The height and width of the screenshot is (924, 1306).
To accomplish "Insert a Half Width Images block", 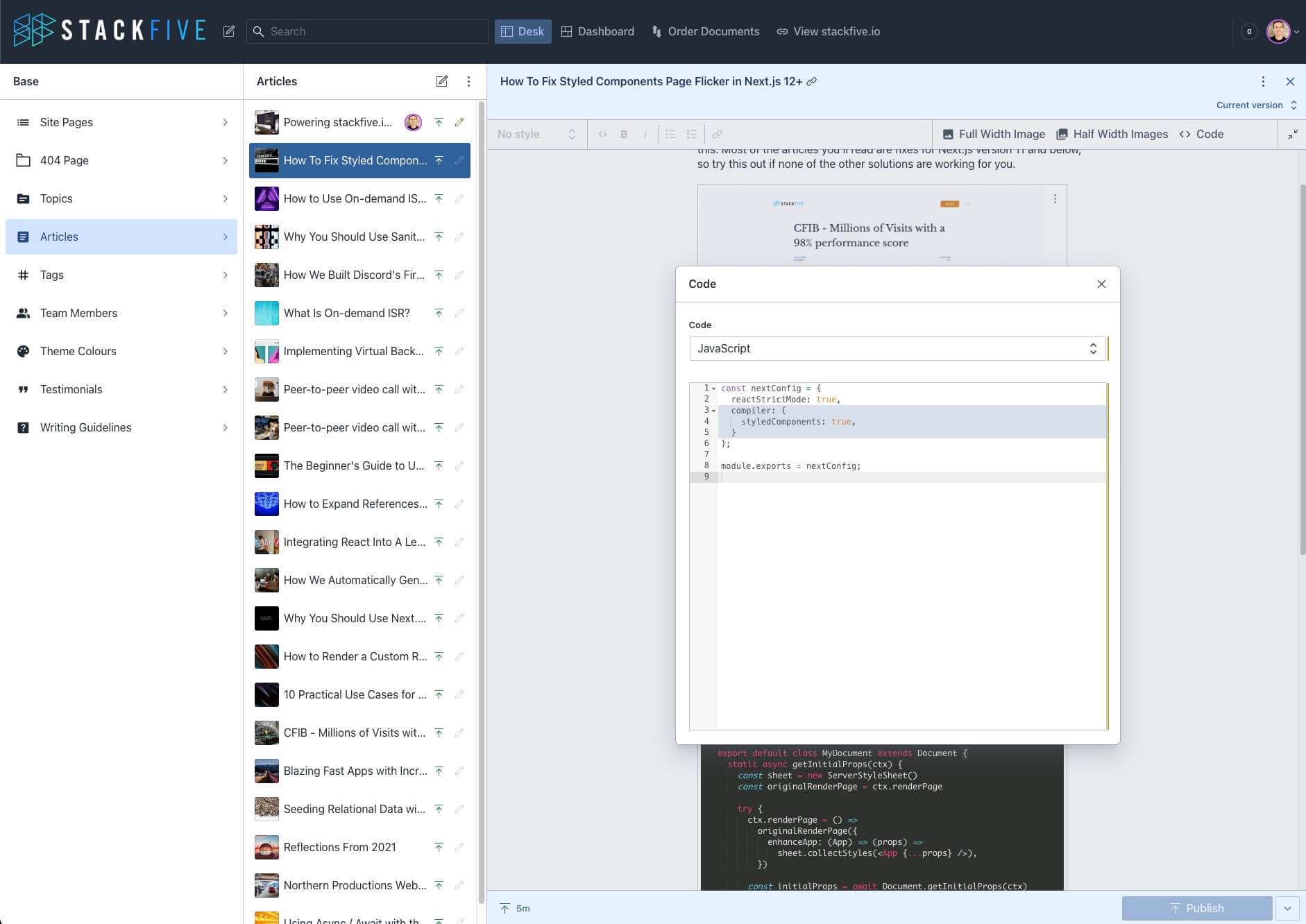I will click(x=1112, y=134).
